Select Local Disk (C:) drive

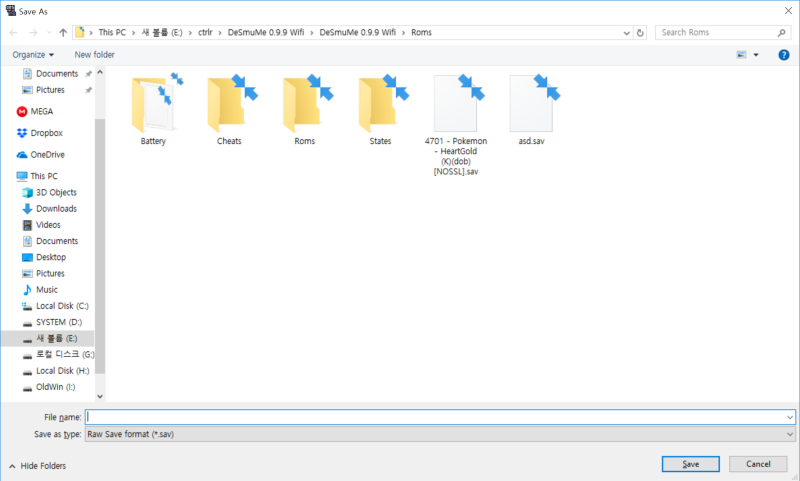55,306
